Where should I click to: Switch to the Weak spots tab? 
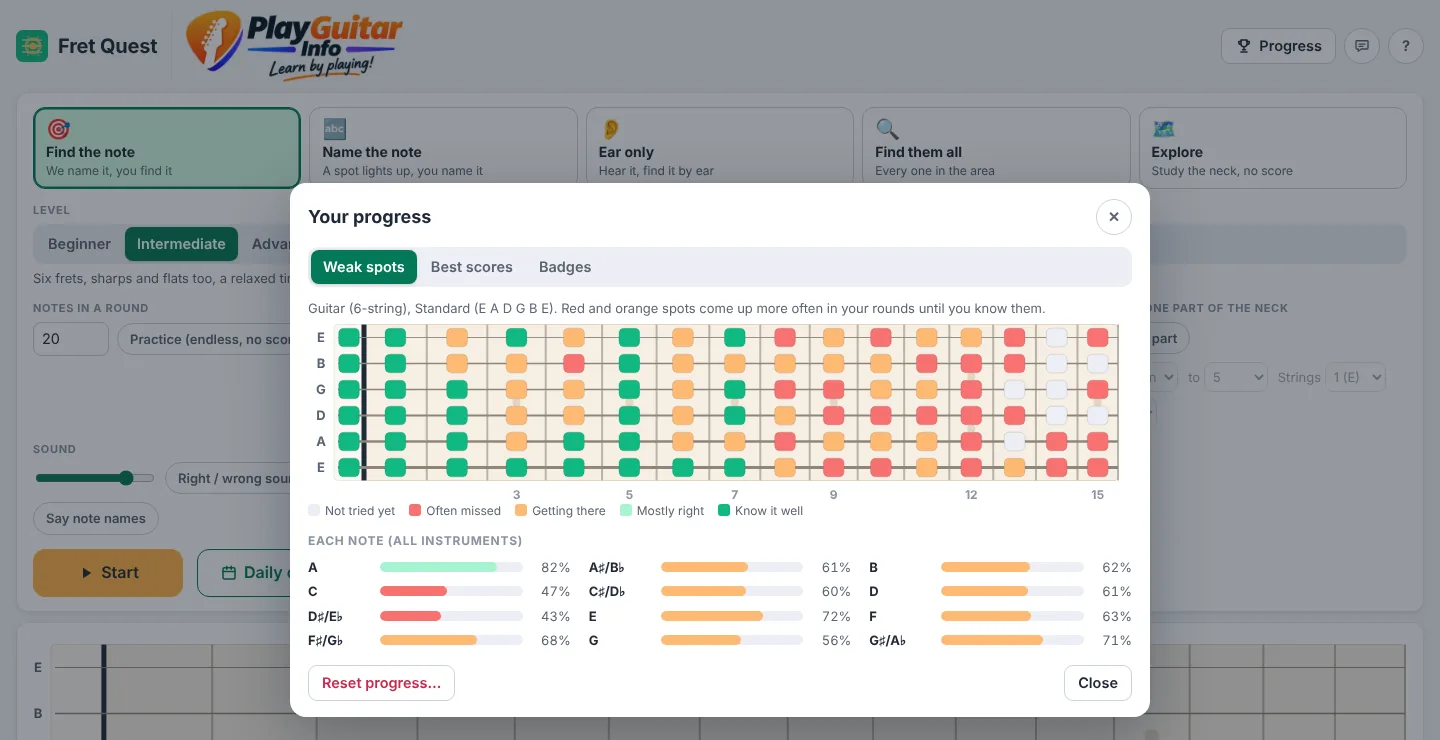(364, 267)
